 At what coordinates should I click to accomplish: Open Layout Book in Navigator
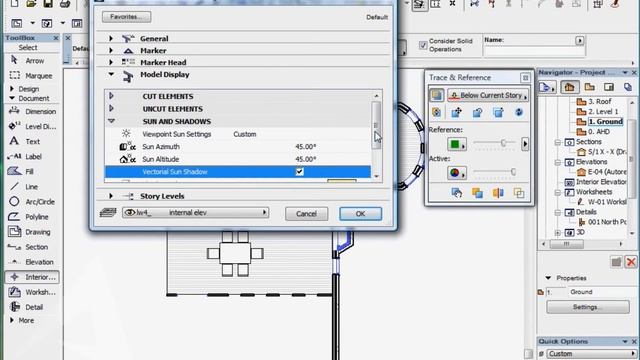coord(609,87)
